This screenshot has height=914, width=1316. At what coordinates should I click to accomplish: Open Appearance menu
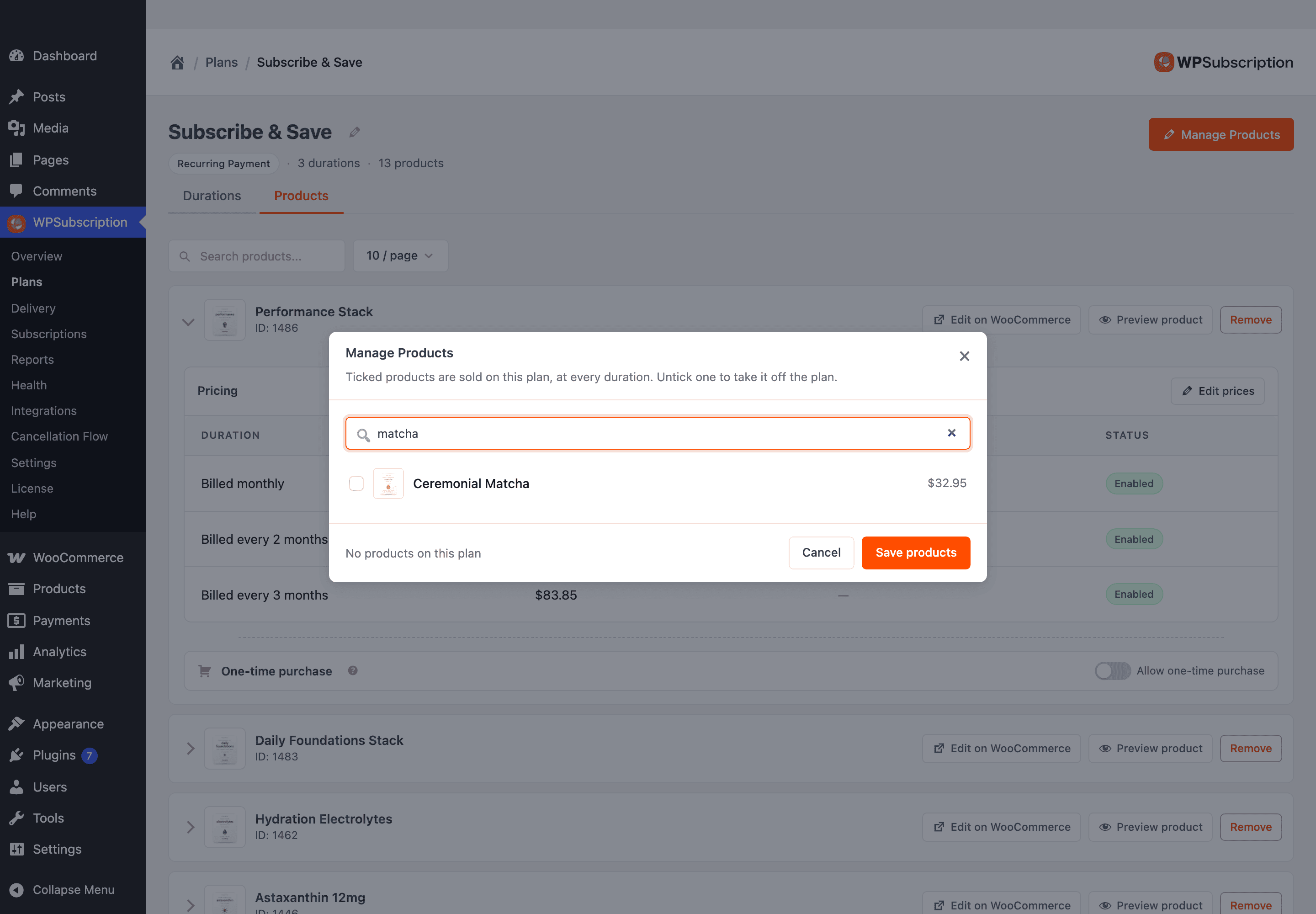pos(73,724)
